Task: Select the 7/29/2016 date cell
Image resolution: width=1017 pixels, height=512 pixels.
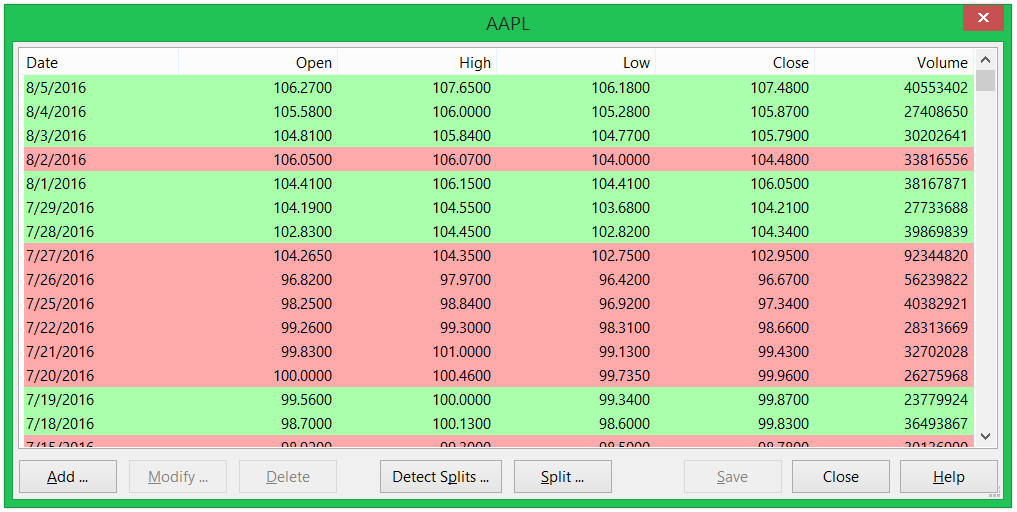Action: 60,208
